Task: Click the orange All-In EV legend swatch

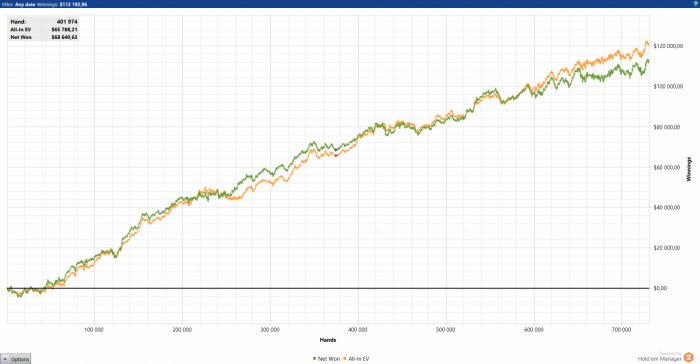Action: (345, 359)
